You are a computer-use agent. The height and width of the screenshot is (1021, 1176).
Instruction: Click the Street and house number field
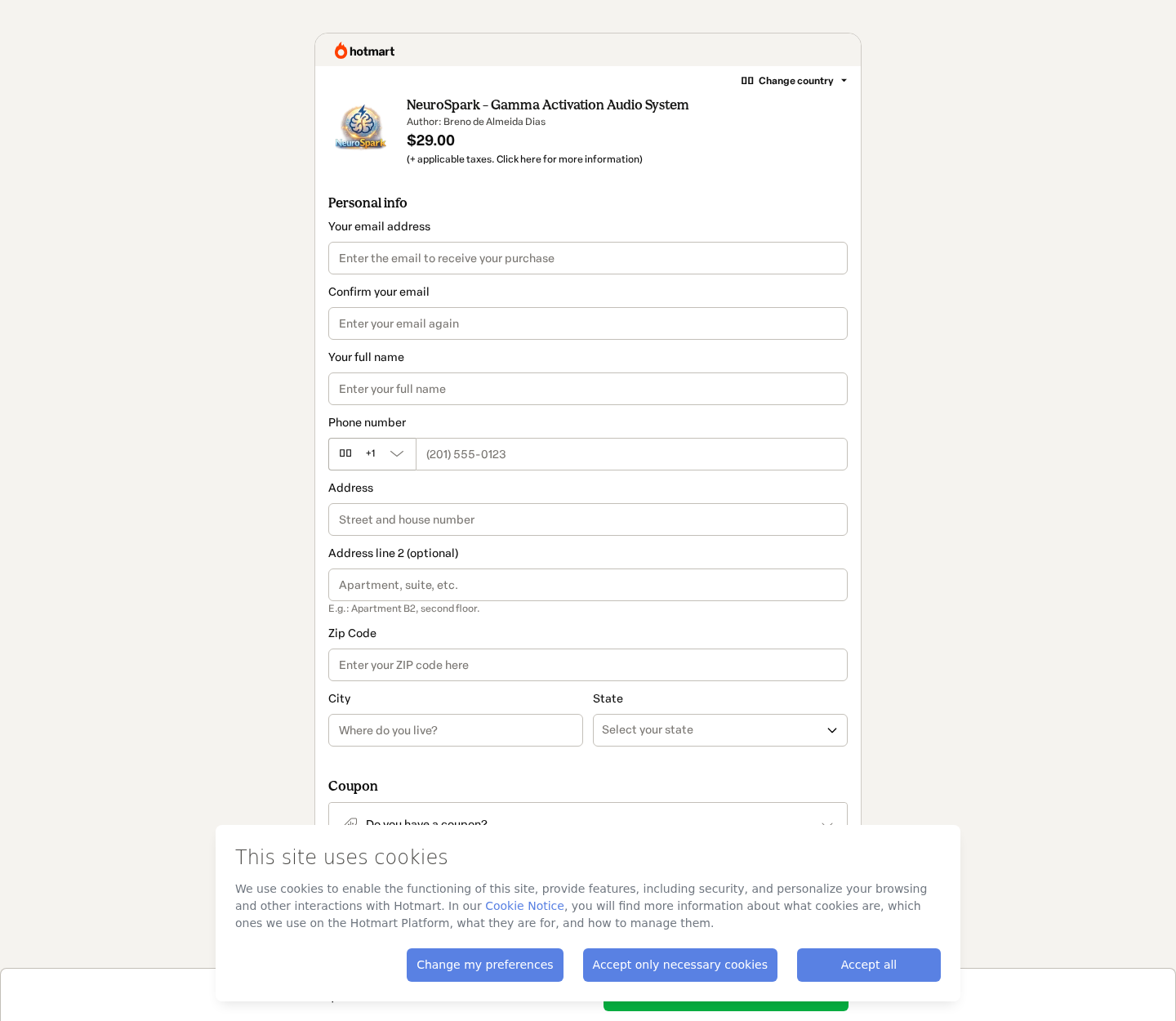588,519
